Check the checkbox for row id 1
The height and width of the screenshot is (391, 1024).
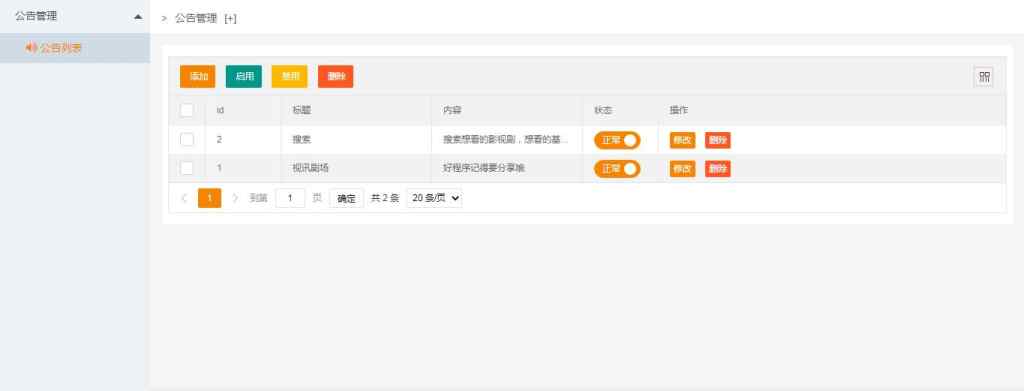point(187,168)
